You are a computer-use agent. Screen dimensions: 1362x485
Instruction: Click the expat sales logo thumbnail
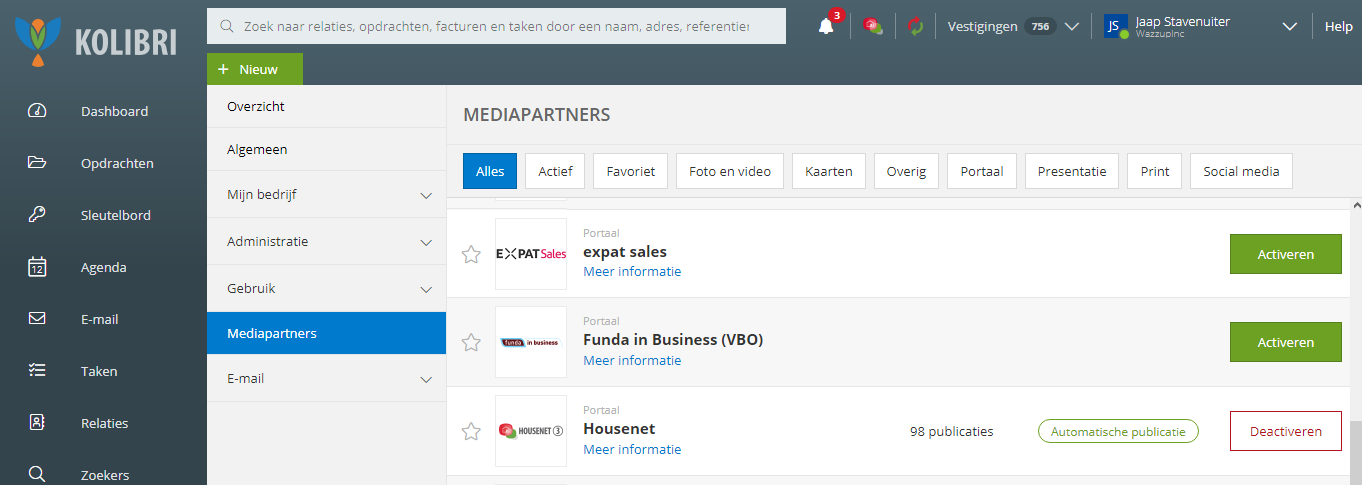pyautogui.click(x=531, y=254)
